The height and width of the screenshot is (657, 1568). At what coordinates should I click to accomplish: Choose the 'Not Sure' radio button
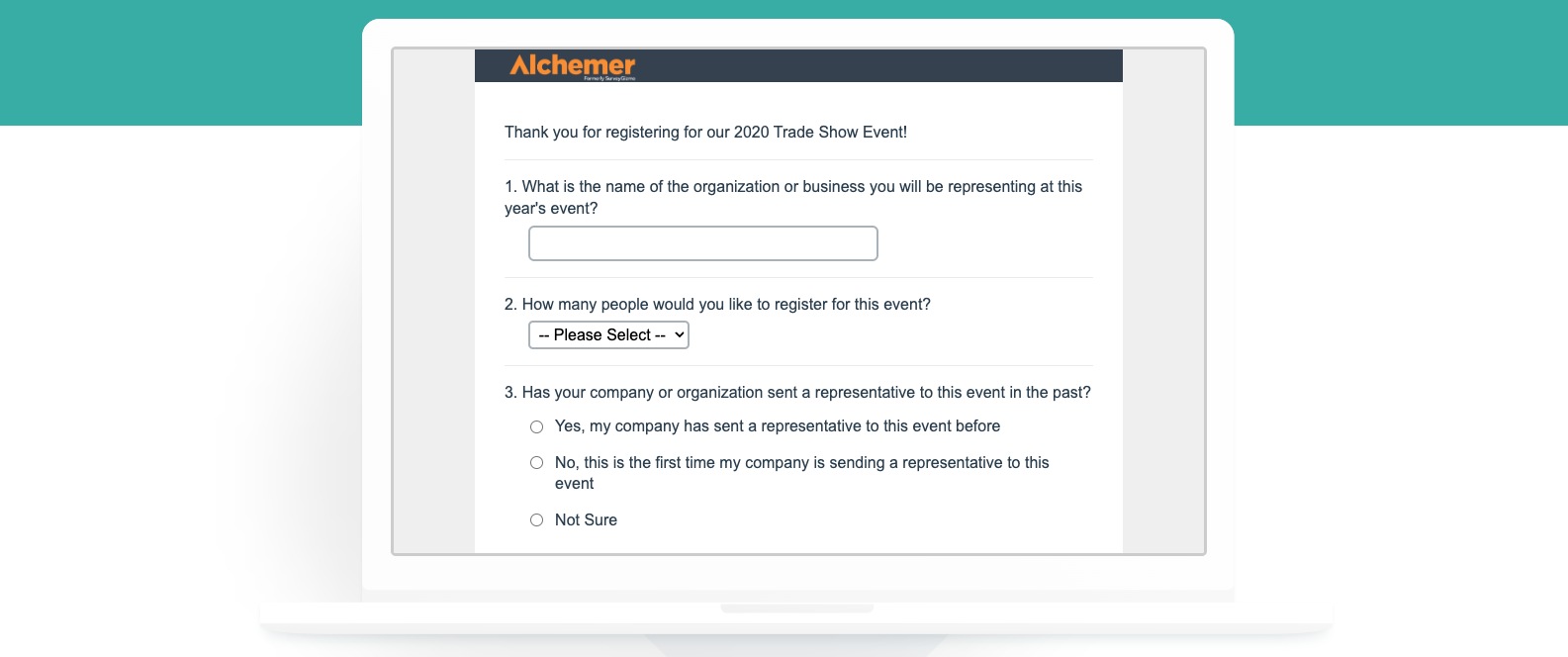point(536,519)
